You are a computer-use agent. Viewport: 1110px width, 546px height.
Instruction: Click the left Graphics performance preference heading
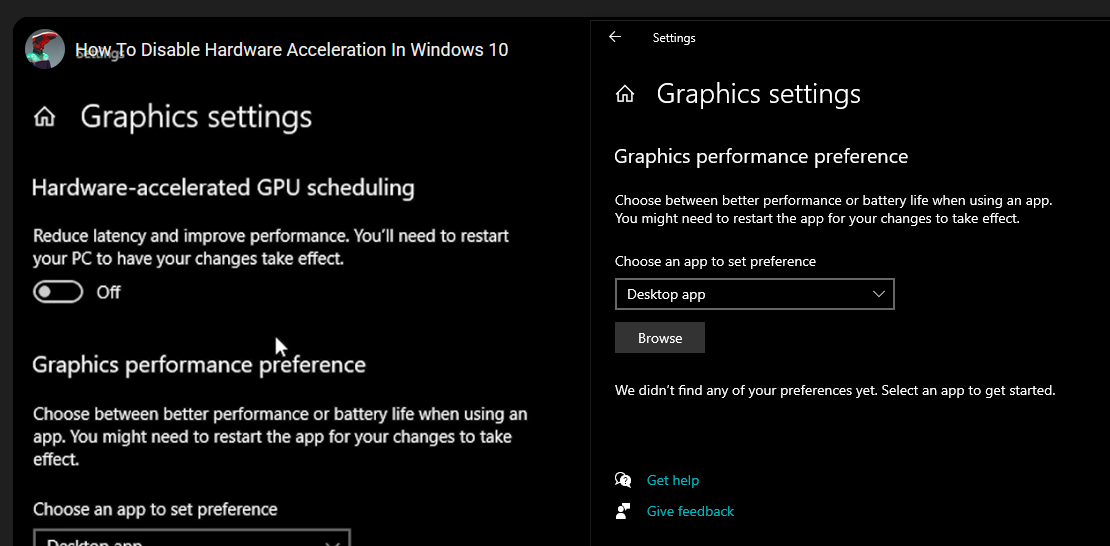199,364
